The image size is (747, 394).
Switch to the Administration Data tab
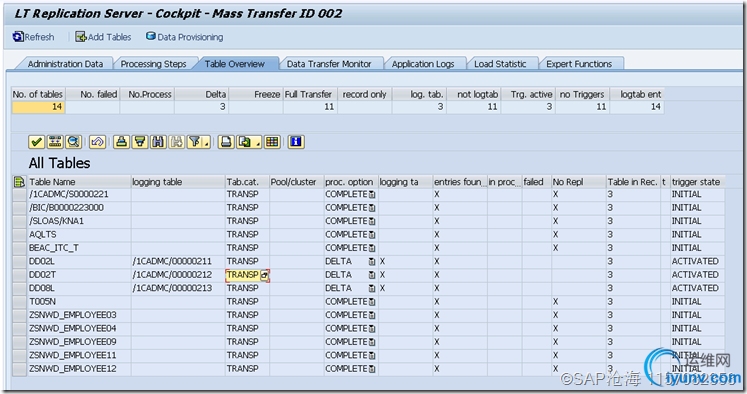(65, 64)
